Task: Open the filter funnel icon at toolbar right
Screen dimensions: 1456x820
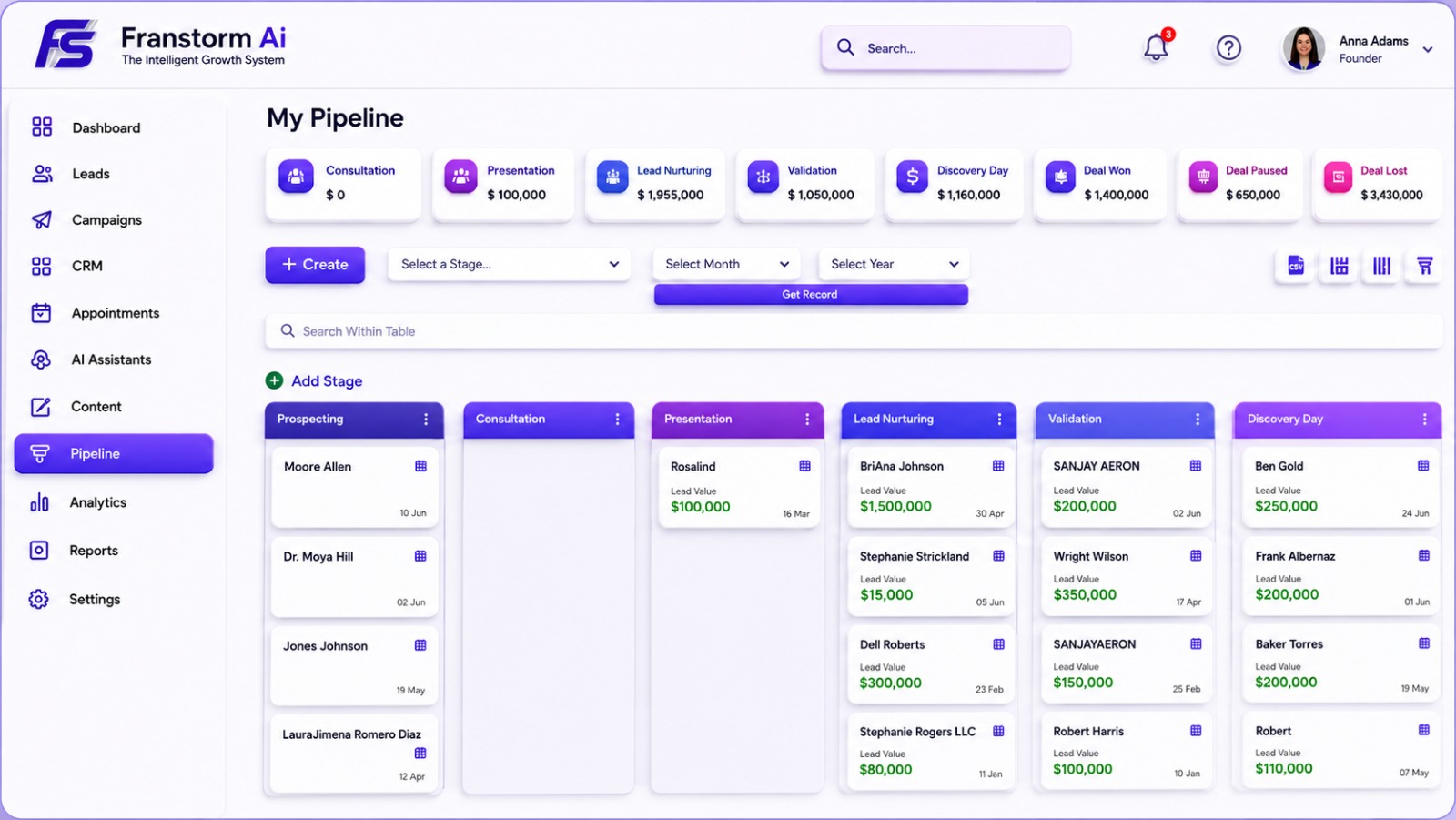Action: coord(1424,266)
